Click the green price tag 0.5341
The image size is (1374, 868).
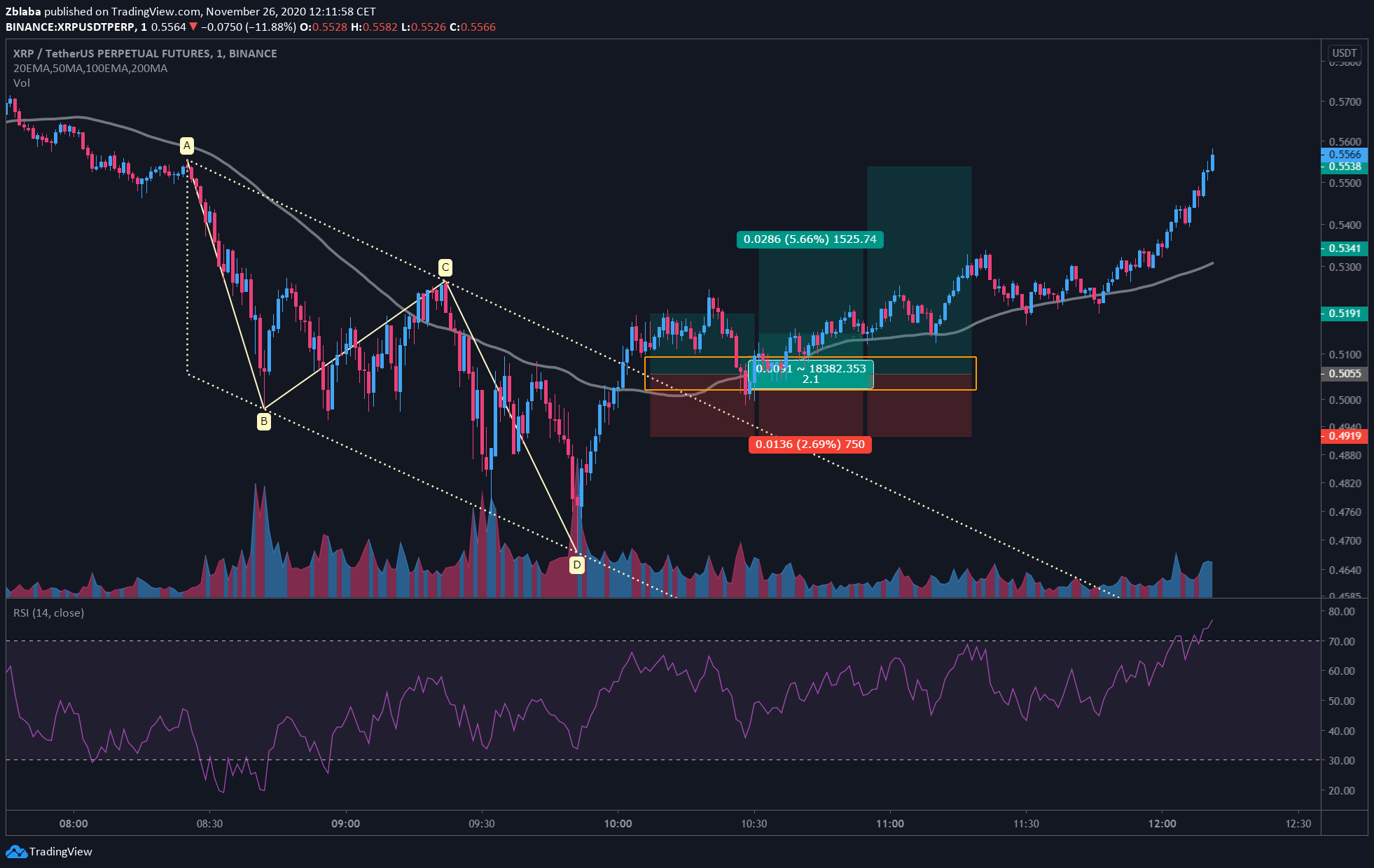tap(1344, 248)
